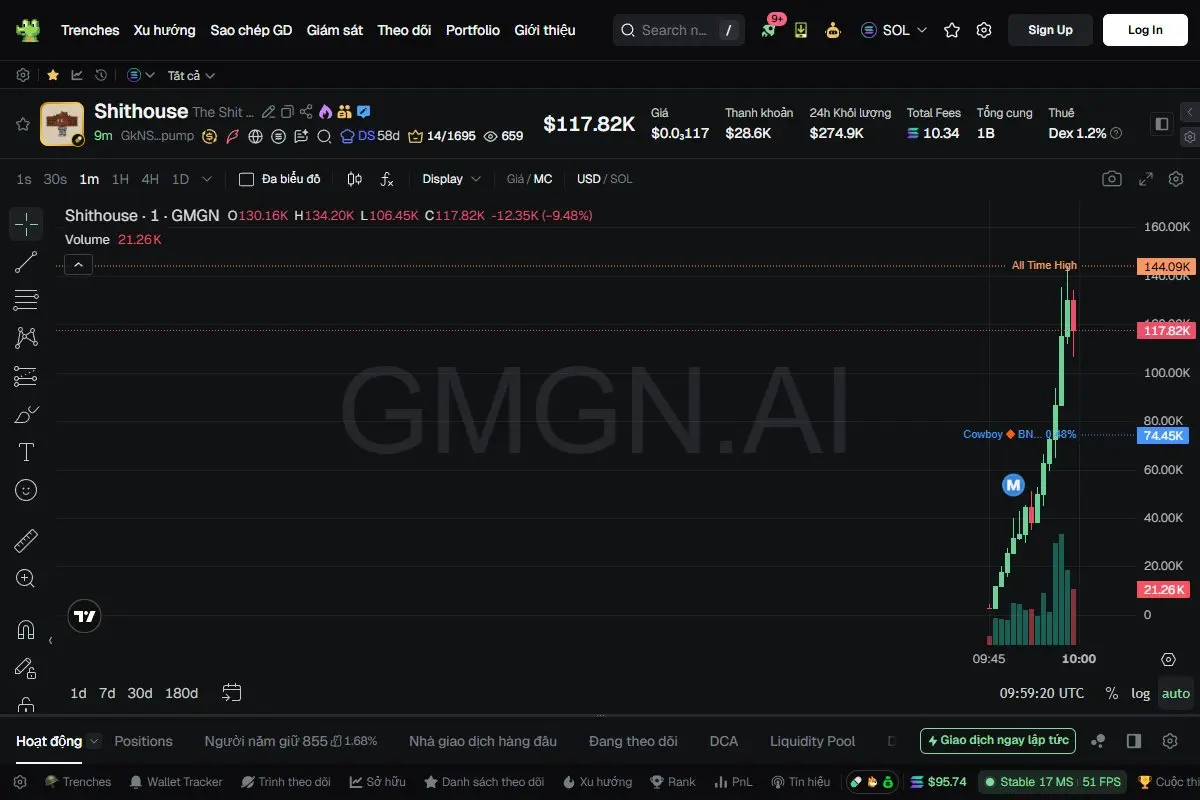Screen dimensions: 1200x800
Task: Activate the zoom in tool
Action: coord(26,578)
